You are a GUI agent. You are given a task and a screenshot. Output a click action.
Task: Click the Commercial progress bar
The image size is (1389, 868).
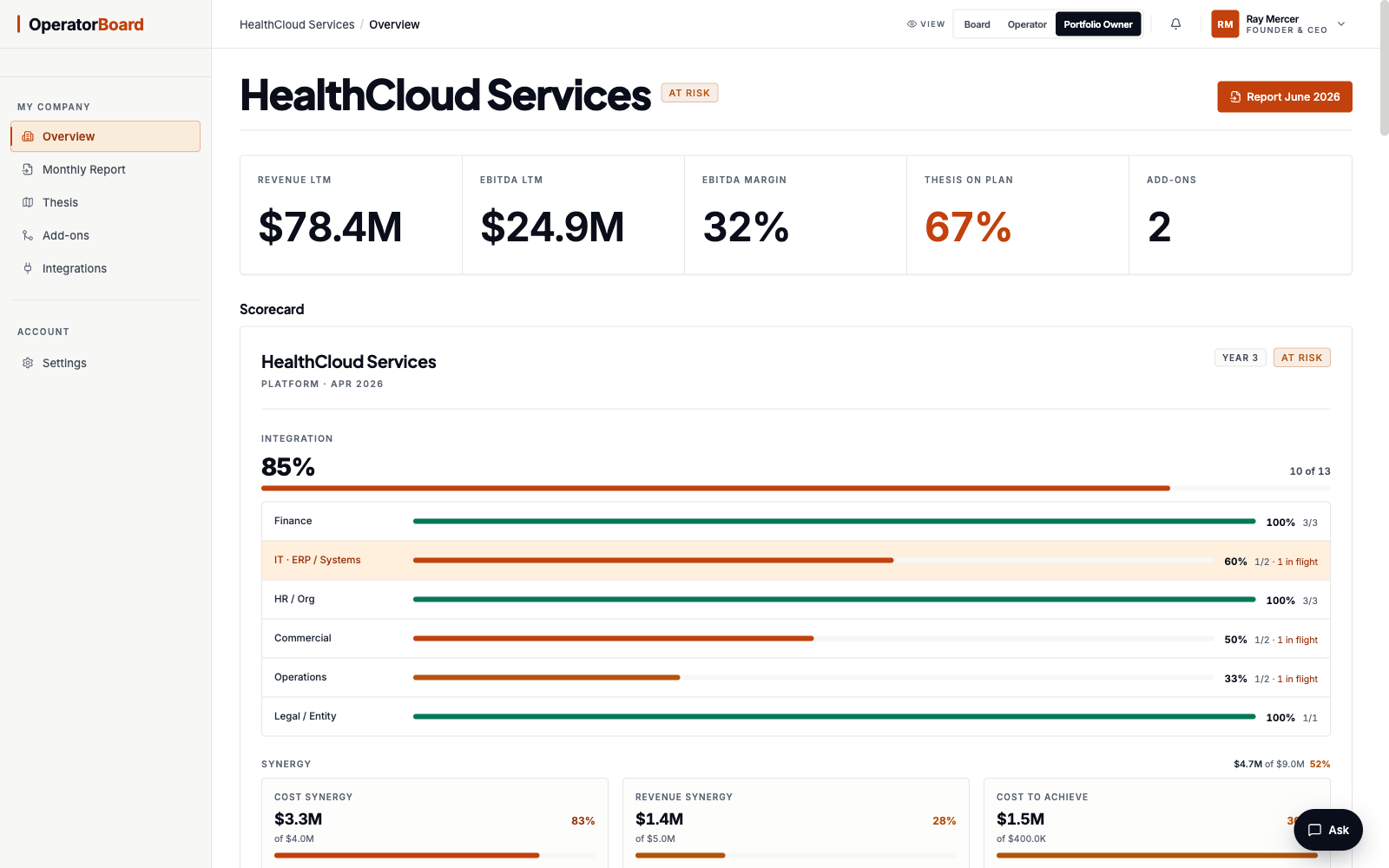point(813,639)
